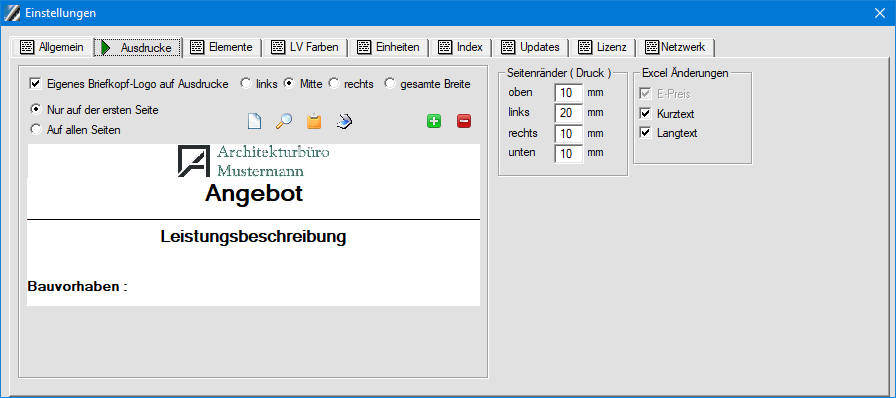Click the blank page (new logo) icon
This screenshot has width=896, height=398.
(x=254, y=121)
